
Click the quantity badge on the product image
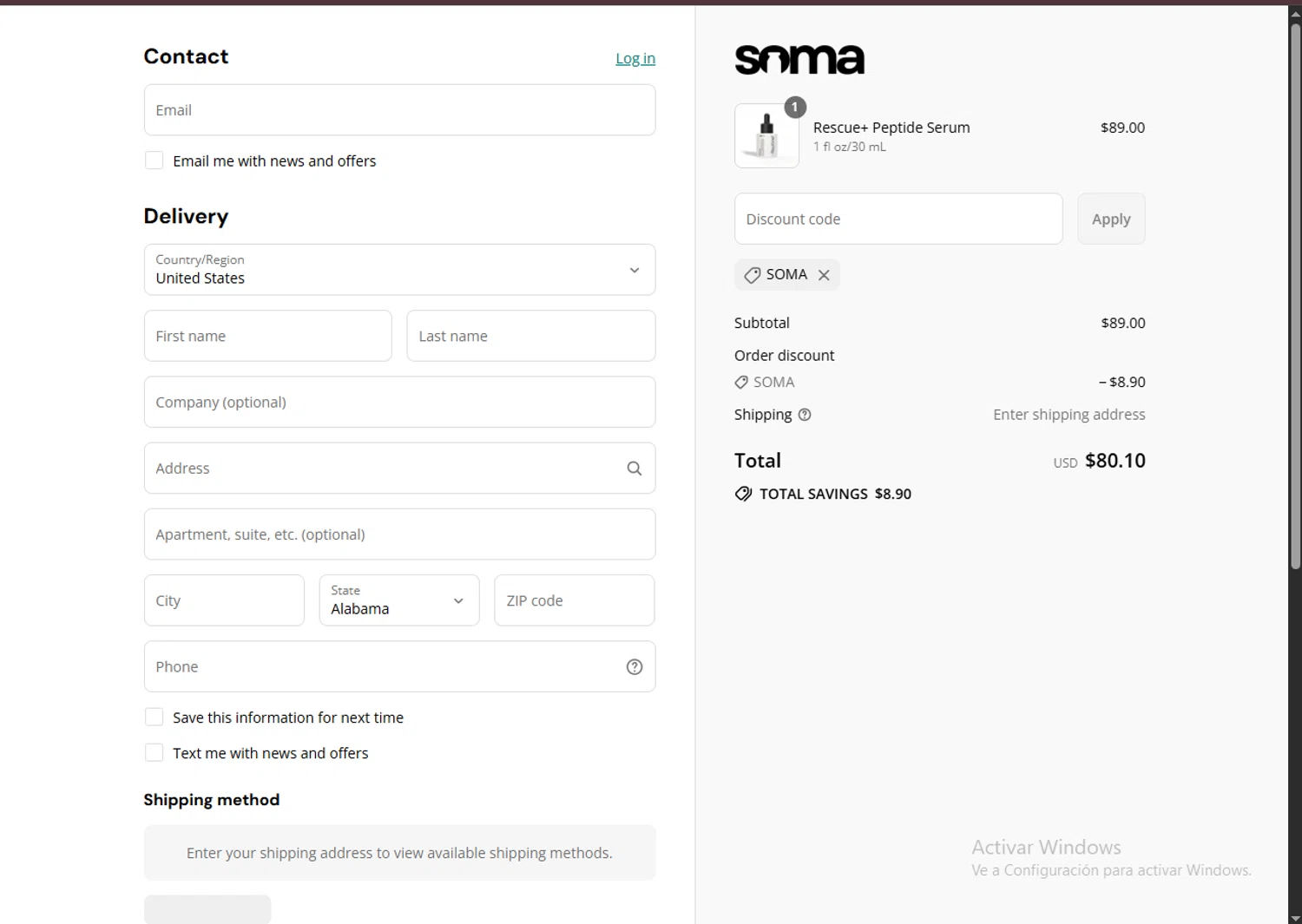pos(795,107)
